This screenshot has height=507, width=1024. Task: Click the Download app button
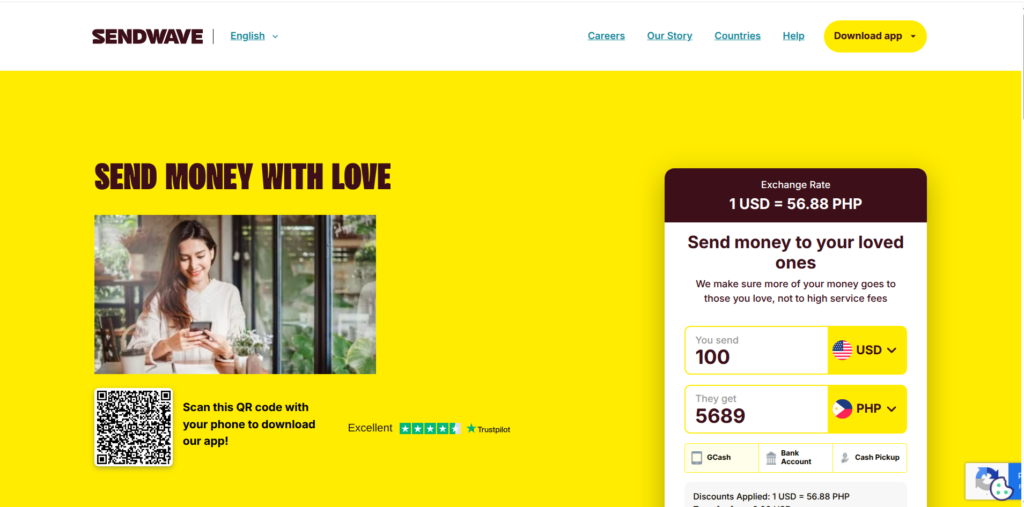coord(875,37)
